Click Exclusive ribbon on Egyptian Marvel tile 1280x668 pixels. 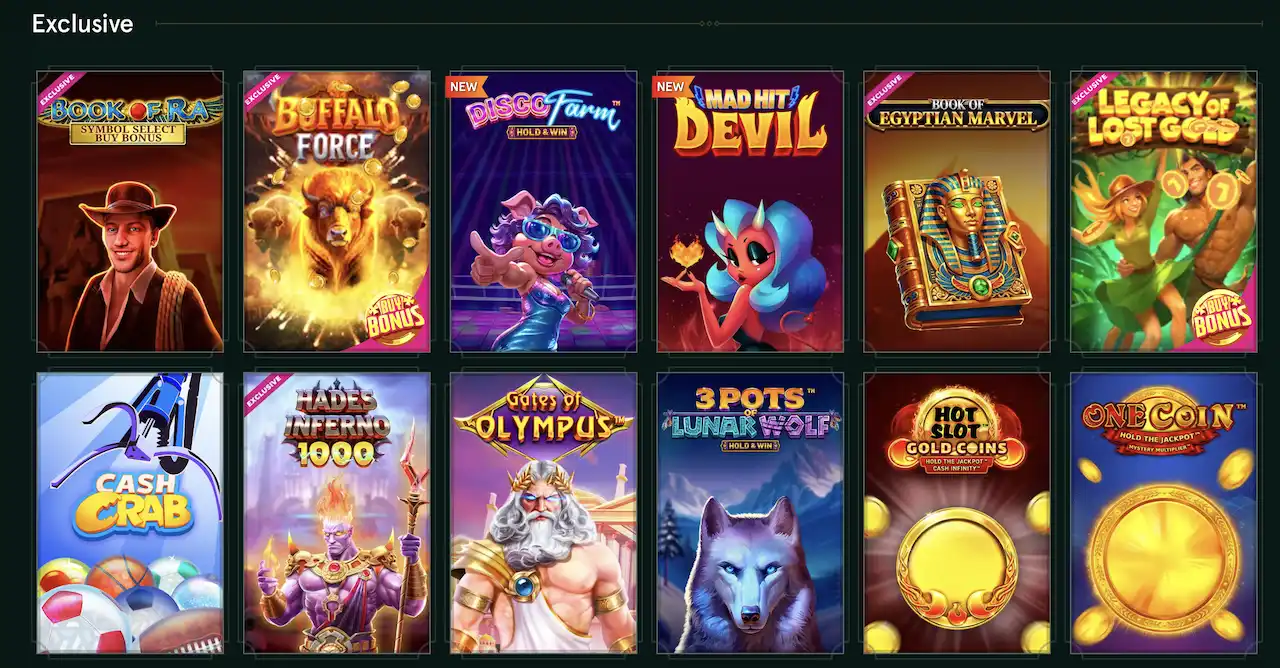pos(883,90)
